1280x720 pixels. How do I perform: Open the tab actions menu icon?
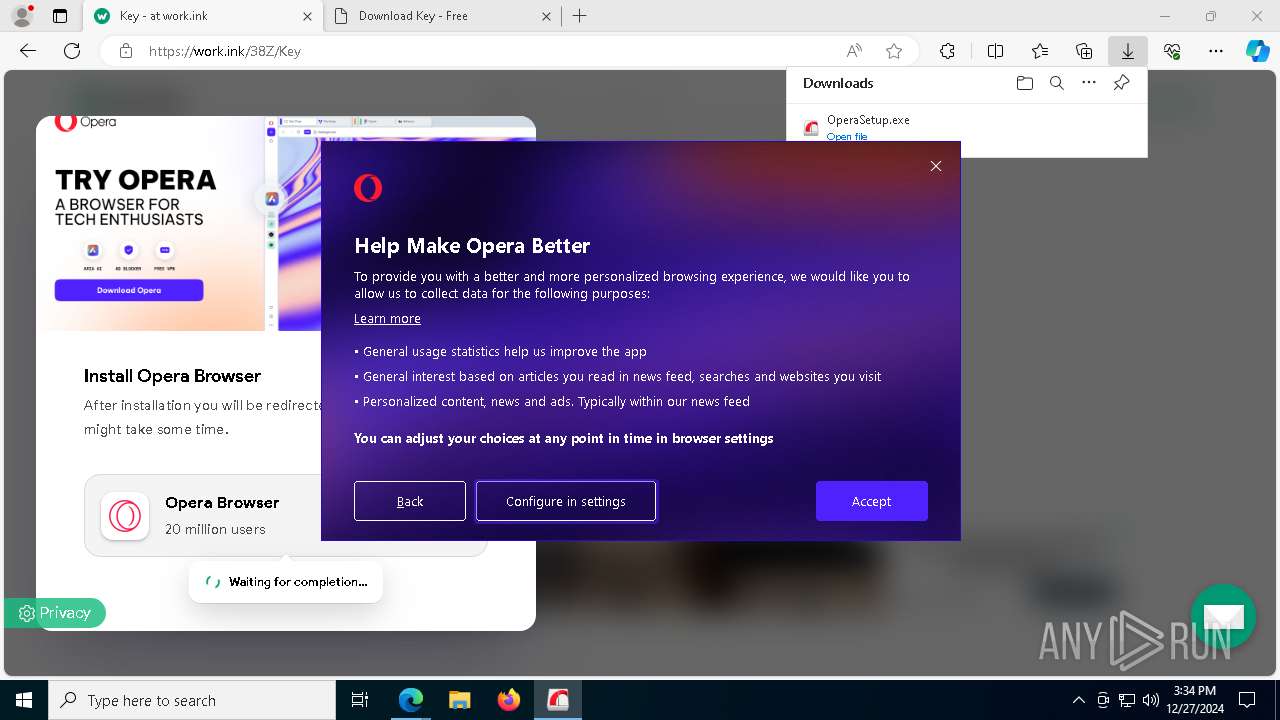[60, 16]
